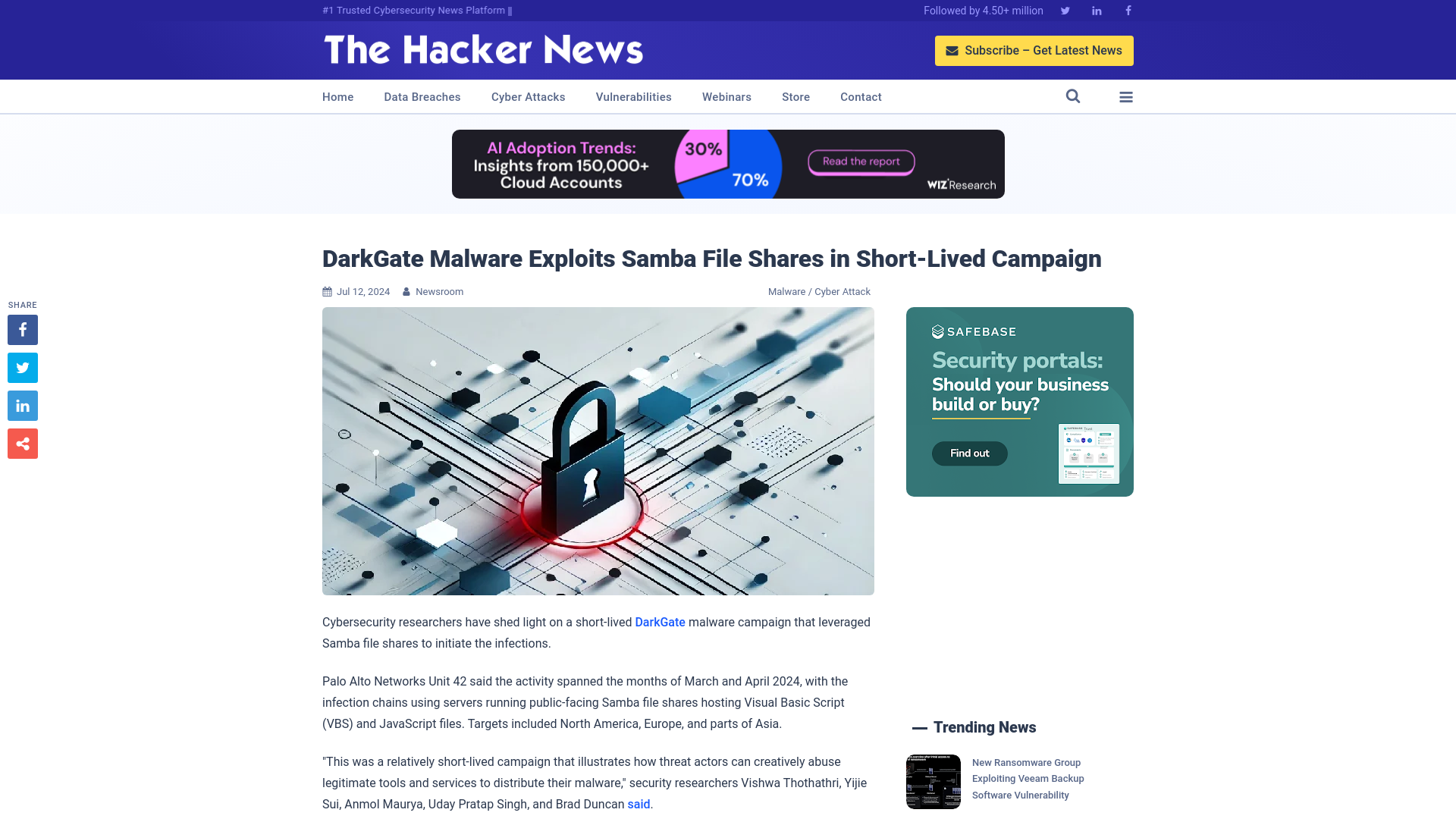Click the Find out button on SafeBase ad
Viewport: 1456px width, 819px height.
pos(969,453)
